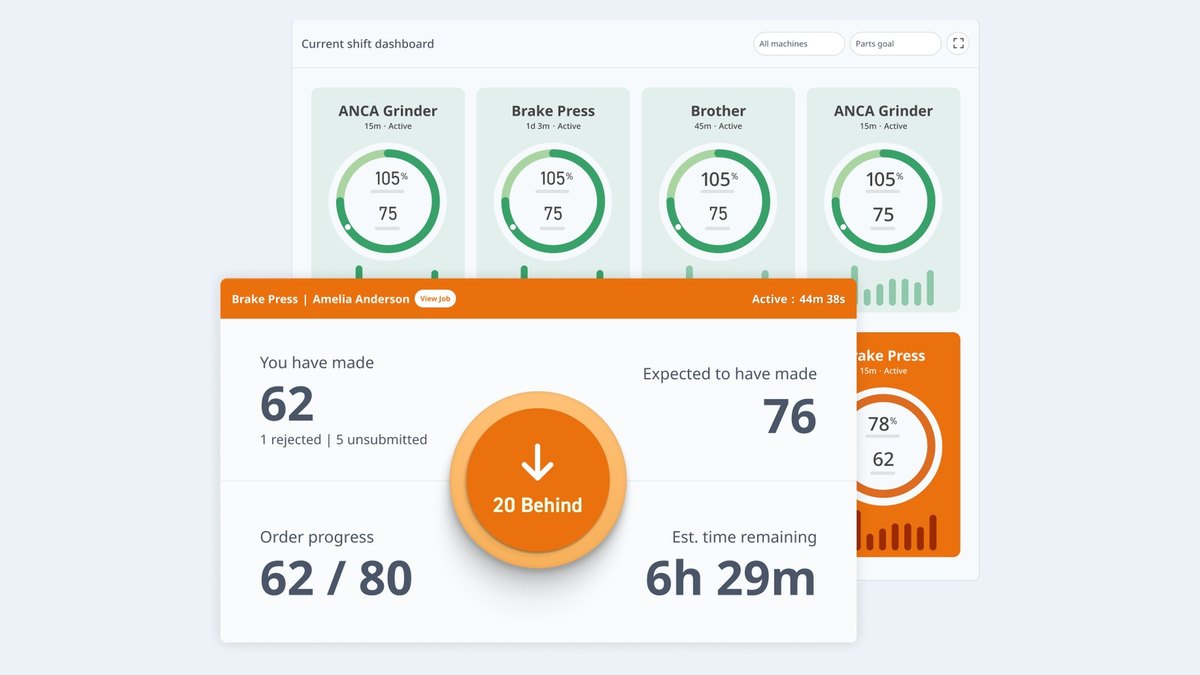1200x675 pixels.
Task: Click the expected count 76
Action: coord(790,416)
